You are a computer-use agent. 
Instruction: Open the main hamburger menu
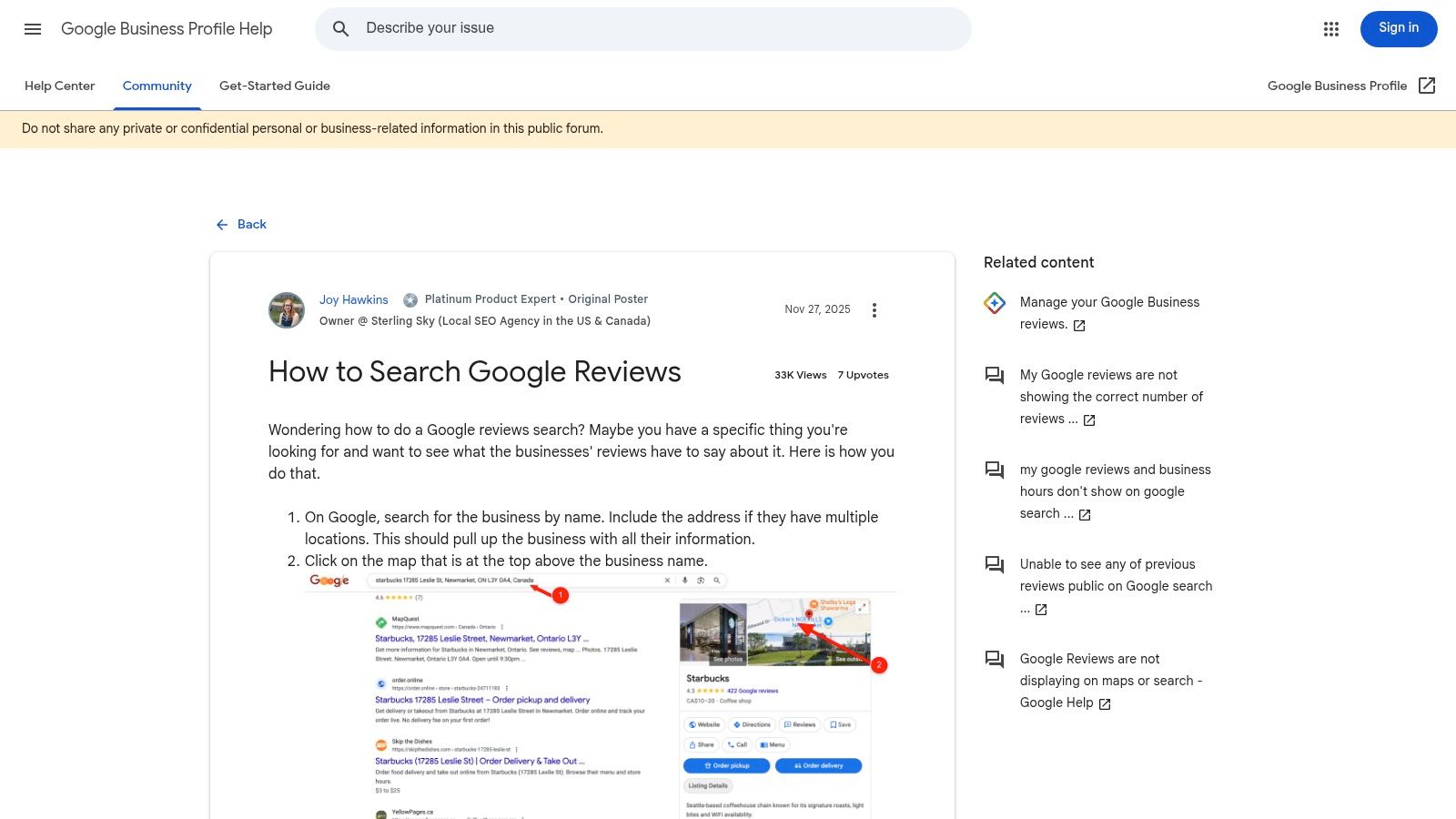[33, 29]
